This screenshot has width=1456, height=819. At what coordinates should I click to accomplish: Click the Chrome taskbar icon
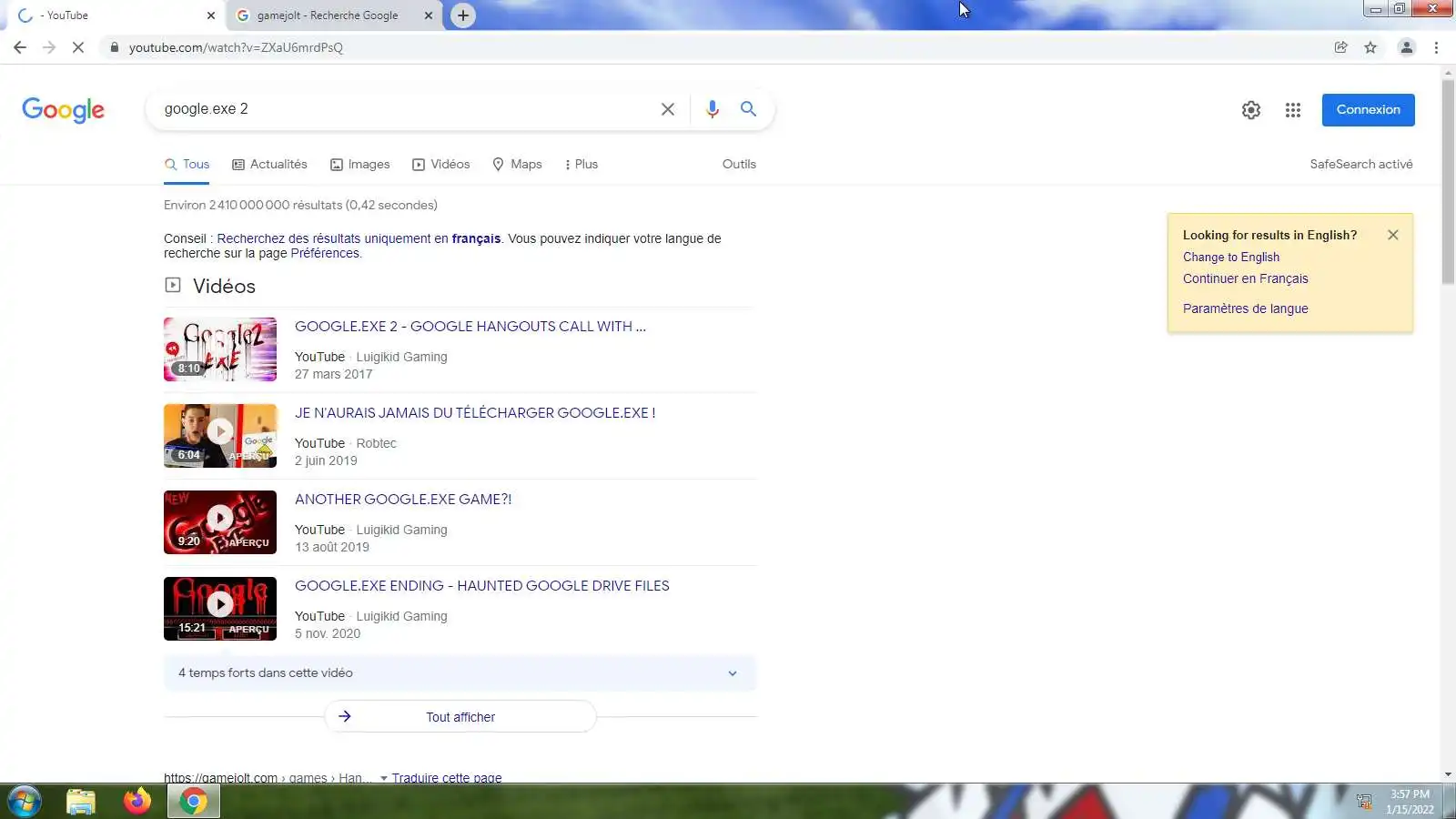click(x=193, y=802)
